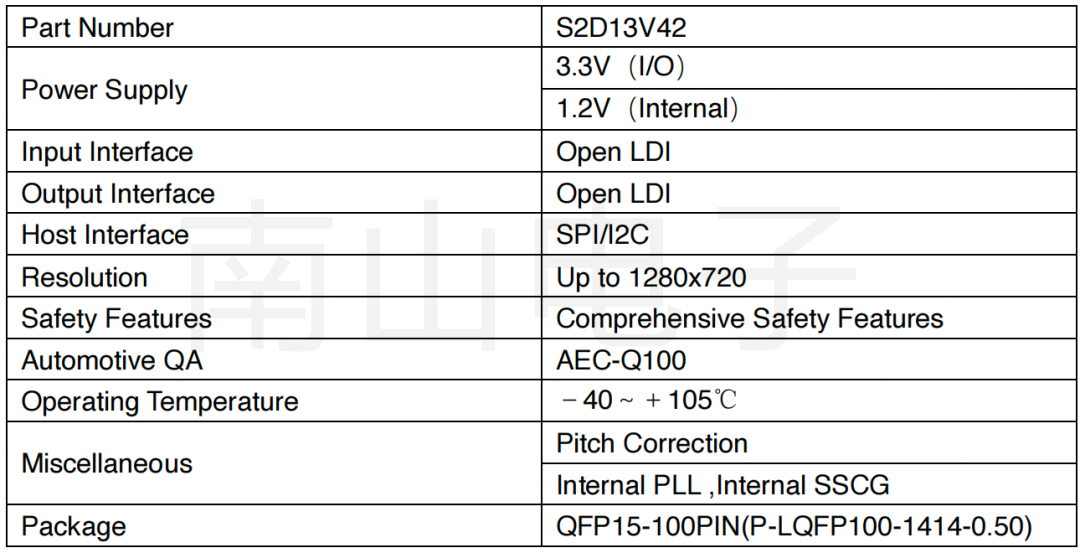Image resolution: width=1080 pixels, height=553 pixels.
Task: Select the −40 ~ +105℃ temperature value
Action: pyautogui.click(x=649, y=401)
